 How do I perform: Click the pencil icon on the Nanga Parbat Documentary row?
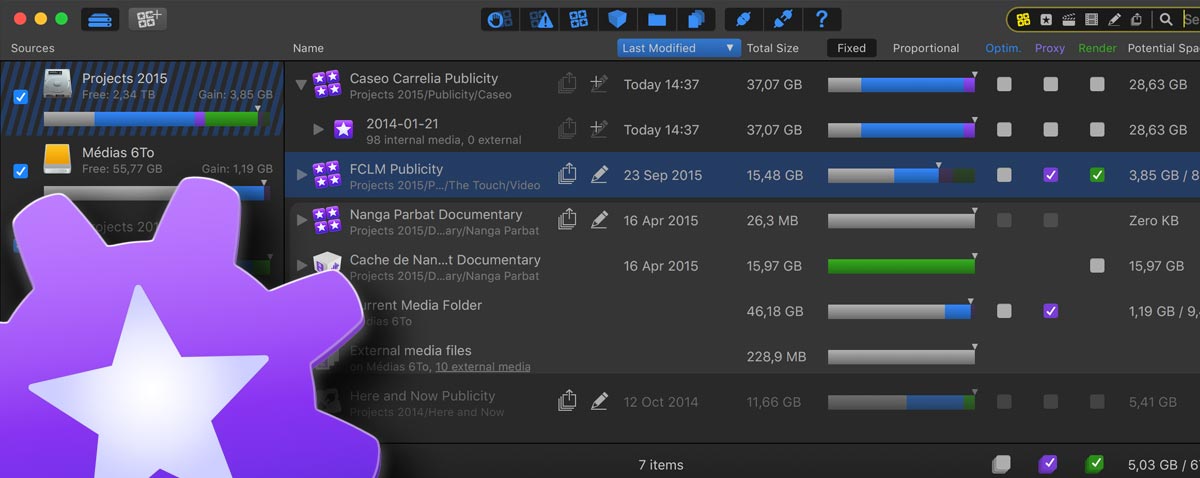[x=599, y=219]
